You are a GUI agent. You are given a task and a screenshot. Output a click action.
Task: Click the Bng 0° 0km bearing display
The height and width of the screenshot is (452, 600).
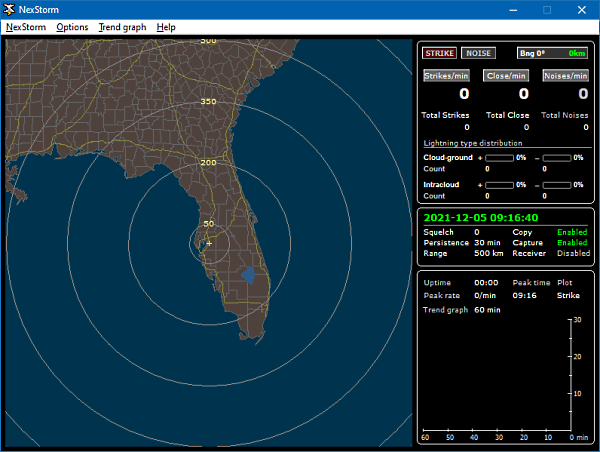[552, 53]
